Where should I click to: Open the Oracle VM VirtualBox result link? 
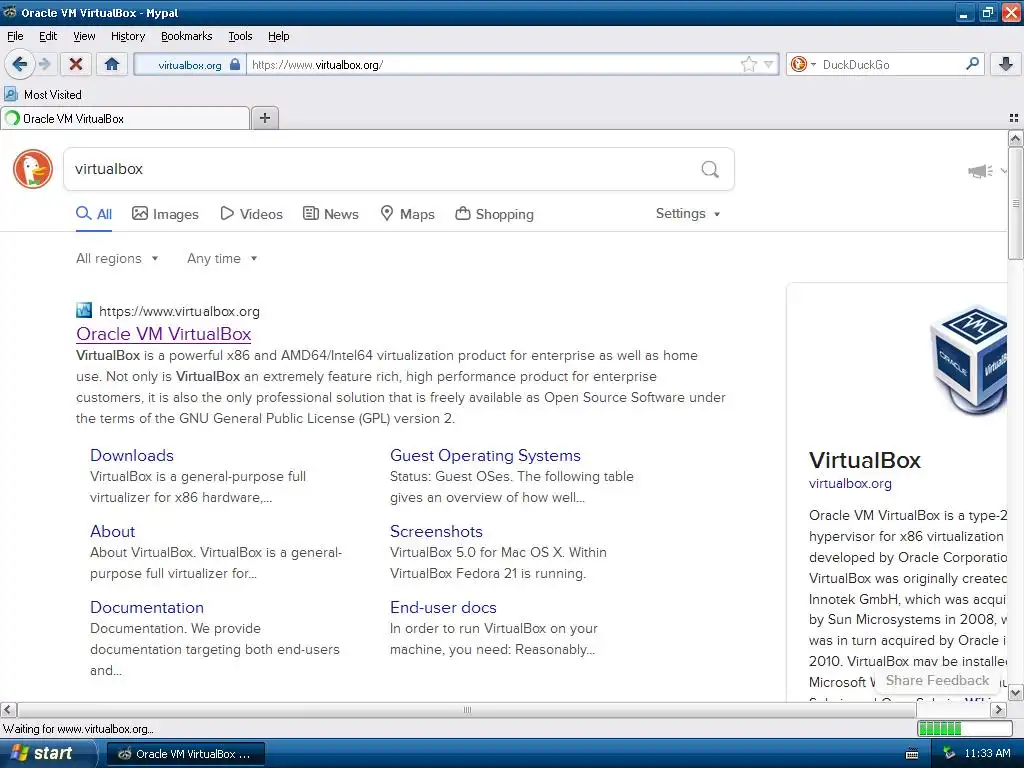pos(164,334)
